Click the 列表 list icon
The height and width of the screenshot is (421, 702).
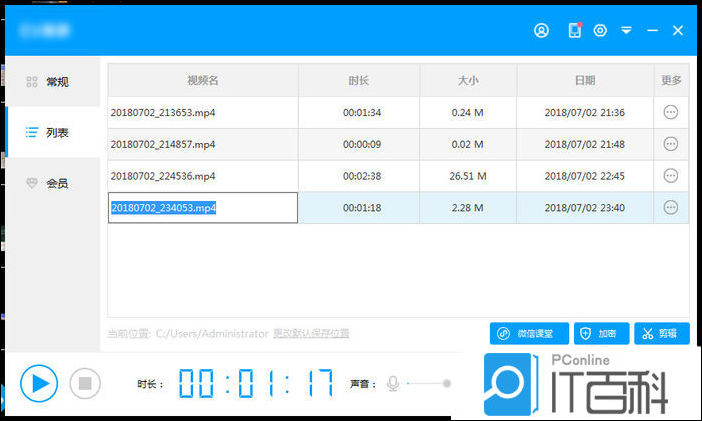[x=32, y=133]
